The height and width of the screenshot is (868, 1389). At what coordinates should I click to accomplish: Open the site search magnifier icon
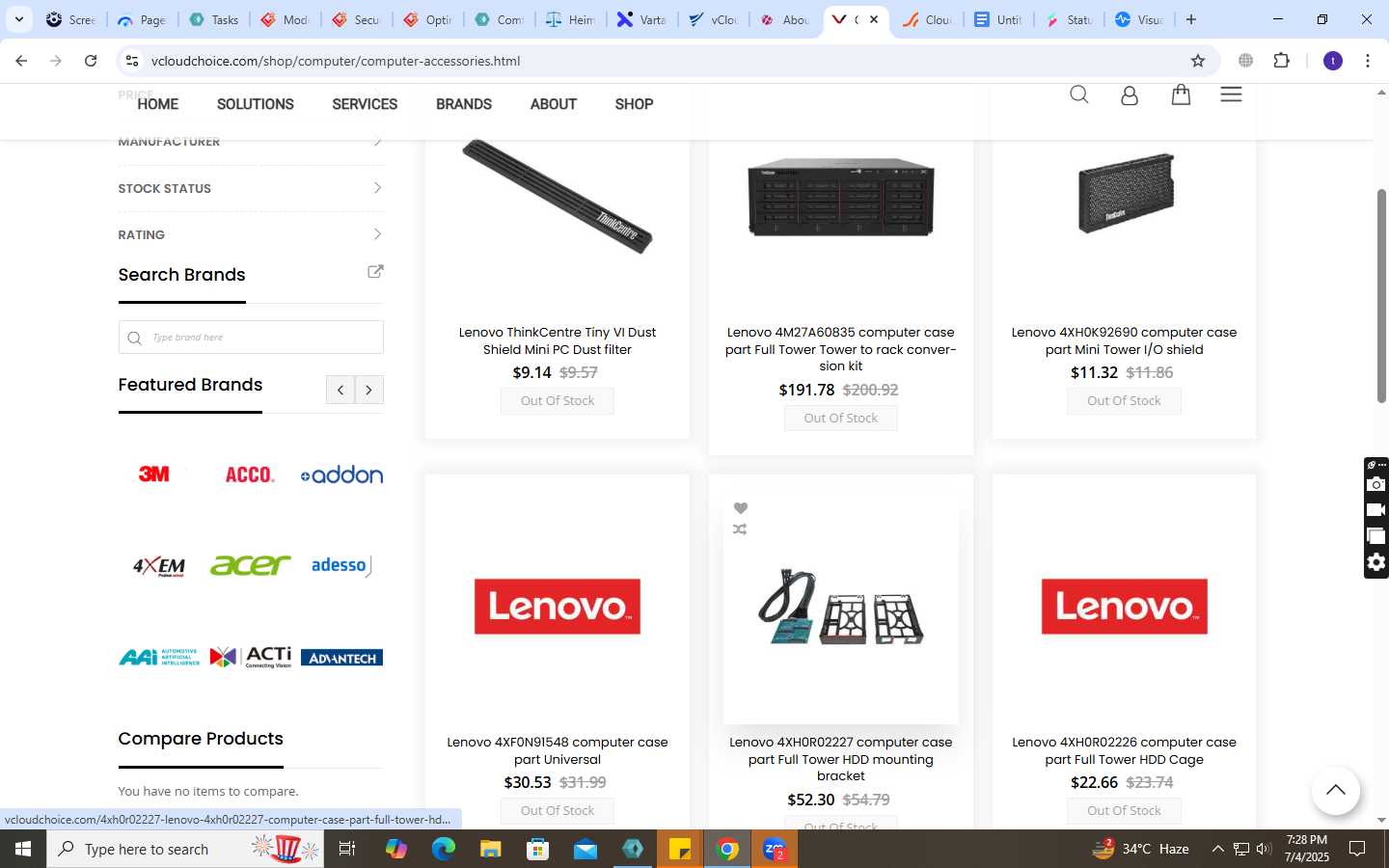pyautogui.click(x=1078, y=95)
